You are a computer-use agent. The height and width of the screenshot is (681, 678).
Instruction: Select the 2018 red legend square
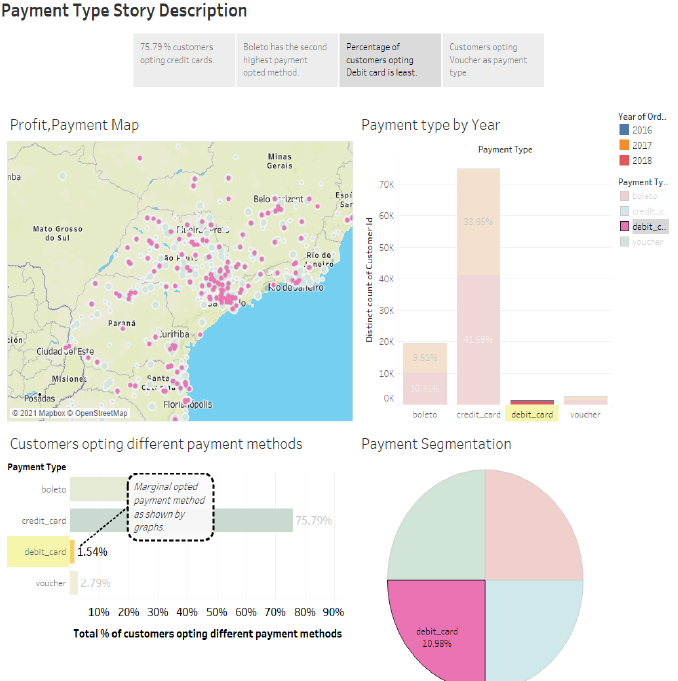pyautogui.click(x=624, y=160)
